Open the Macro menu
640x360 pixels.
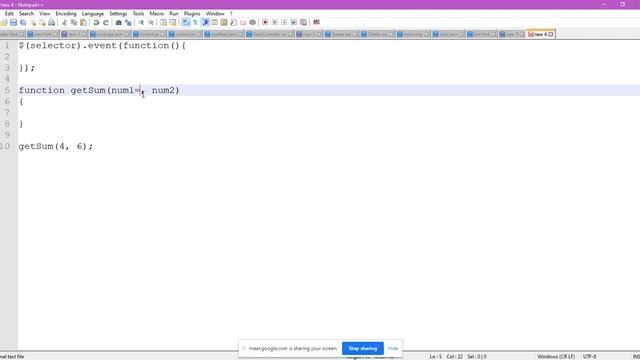(157, 13)
